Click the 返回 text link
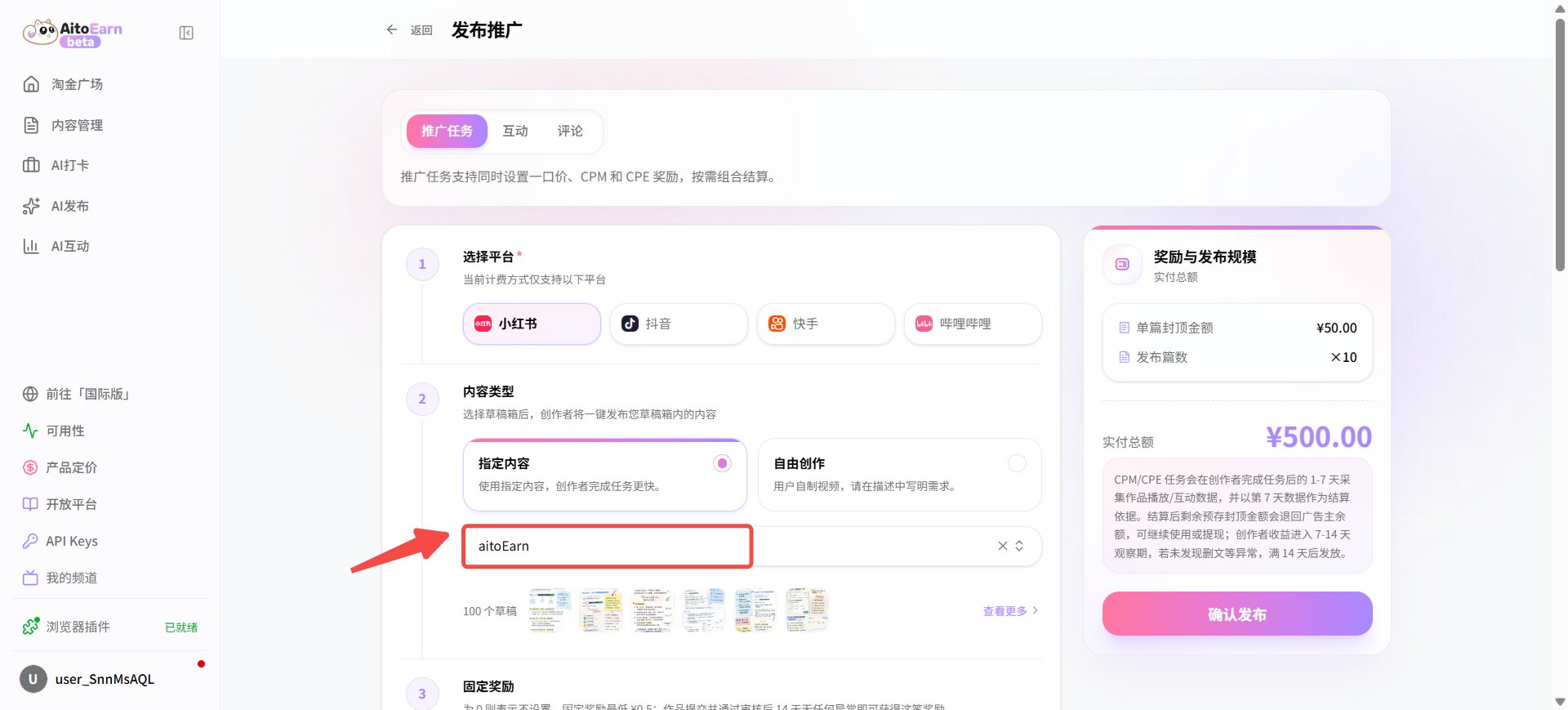 click(421, 30)
